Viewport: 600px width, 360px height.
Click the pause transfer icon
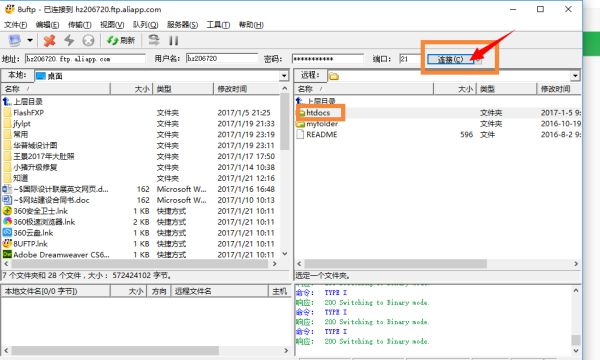[174, 40]
